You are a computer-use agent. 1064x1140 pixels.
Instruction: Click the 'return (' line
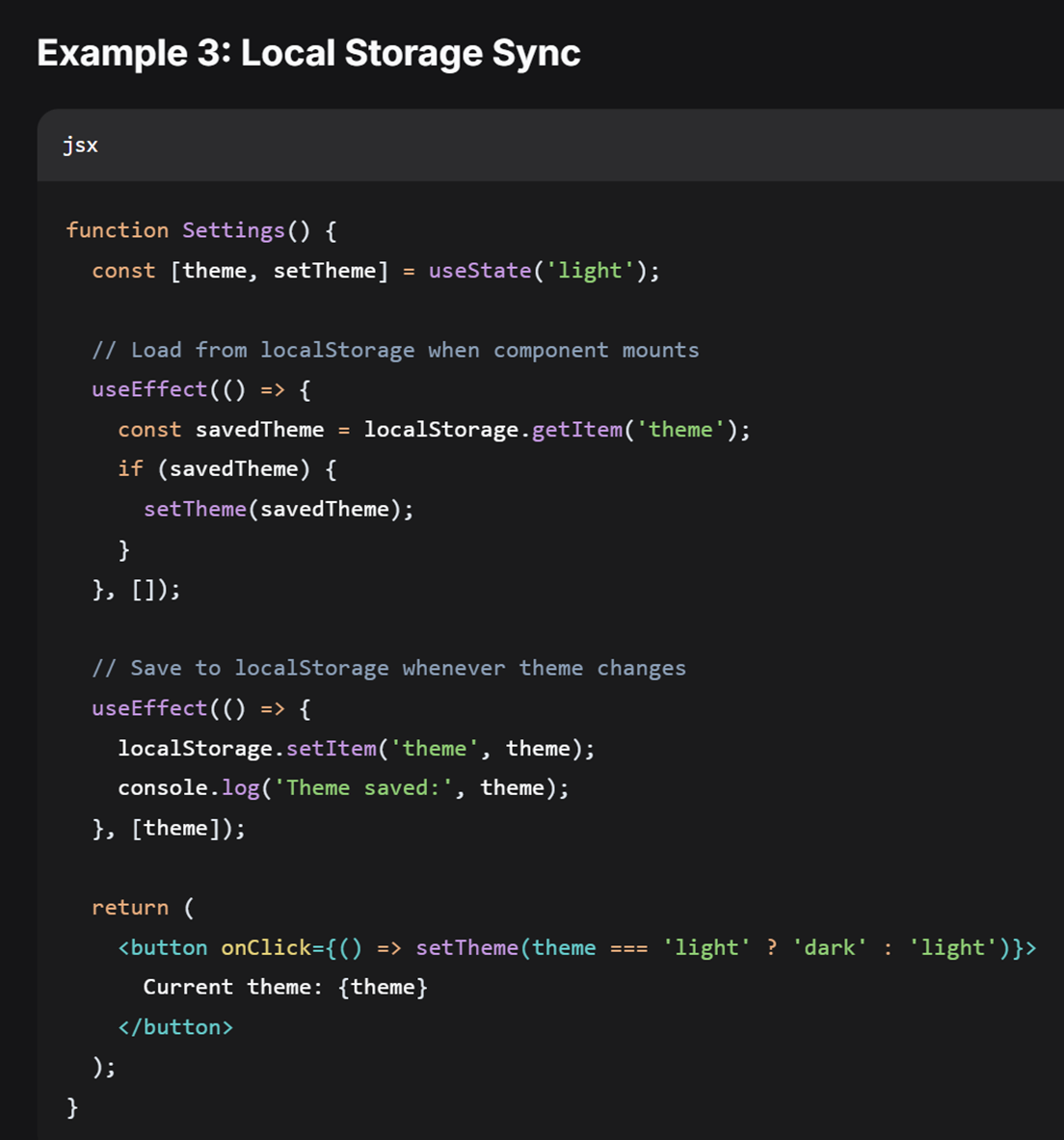tap(143, 908)
